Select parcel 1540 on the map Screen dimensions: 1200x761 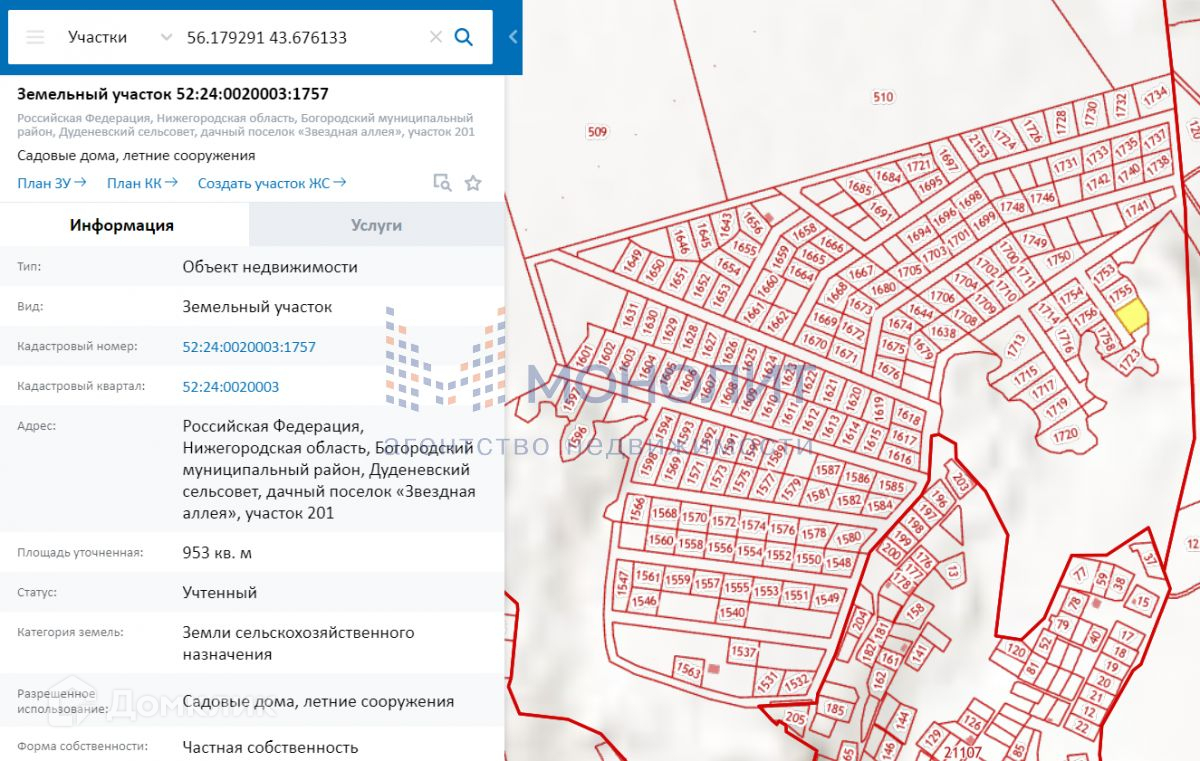tap(733, 612)
